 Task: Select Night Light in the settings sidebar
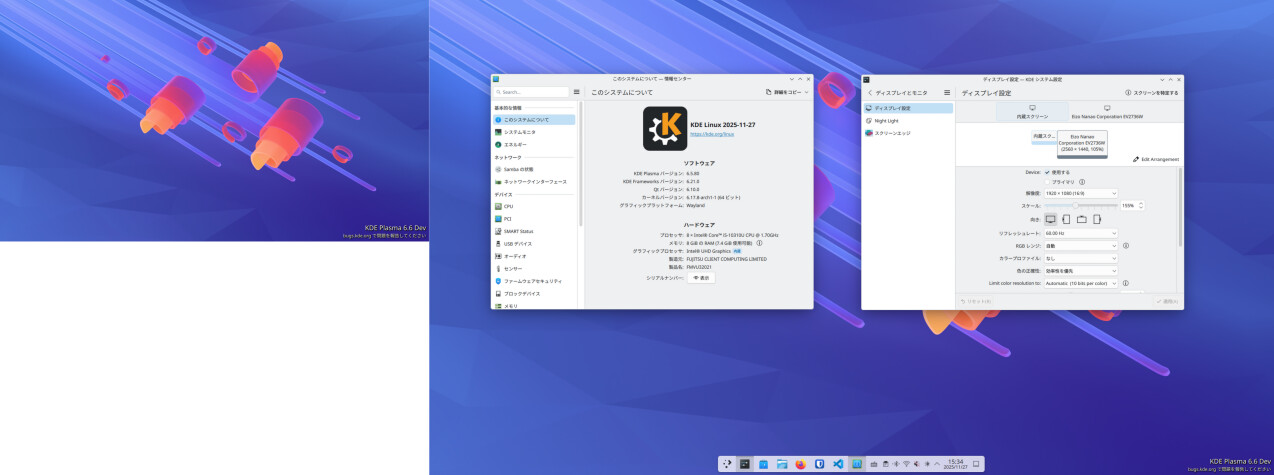tap(887, 120)
